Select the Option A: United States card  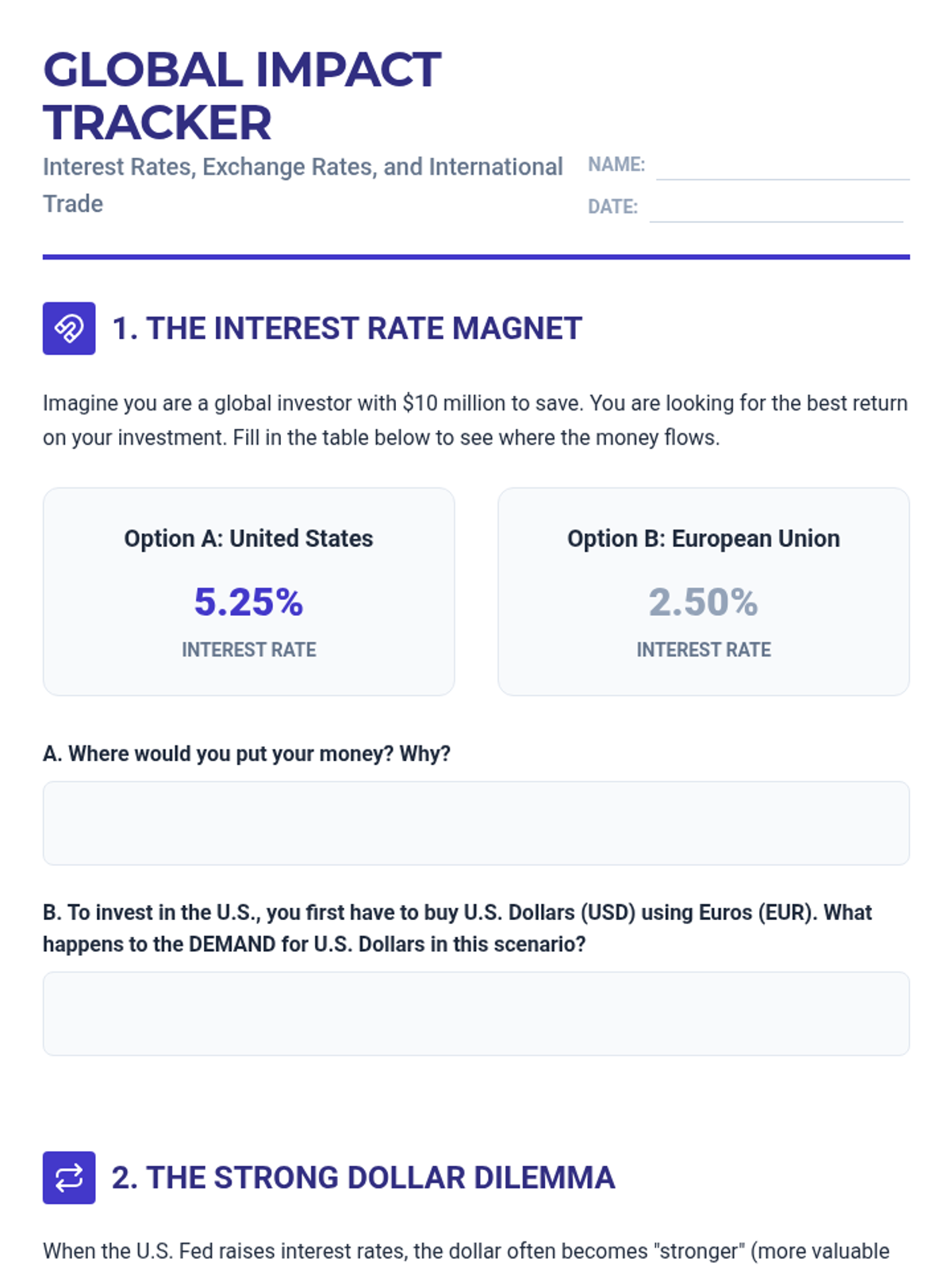click(248, 591)
